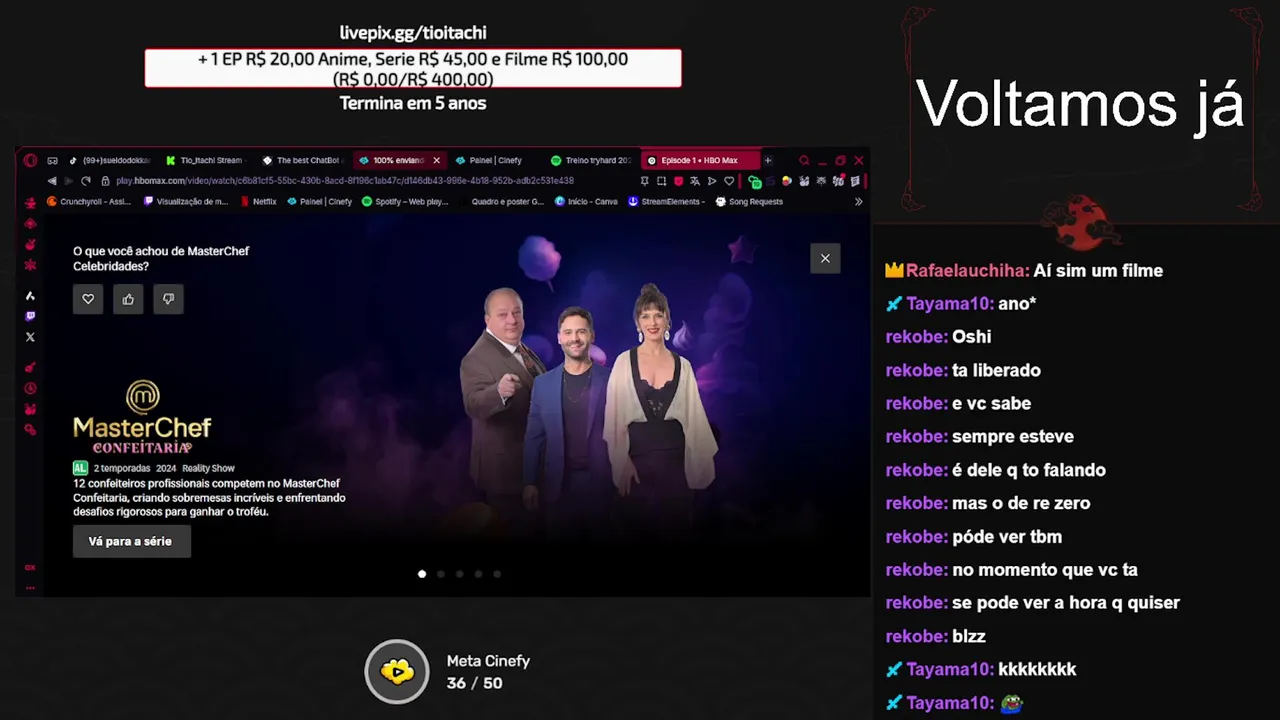Image resolution: width=1280 pixels, height=720 pixels.
Task: Open StreamElements bookmark
Action: [667, 201]
